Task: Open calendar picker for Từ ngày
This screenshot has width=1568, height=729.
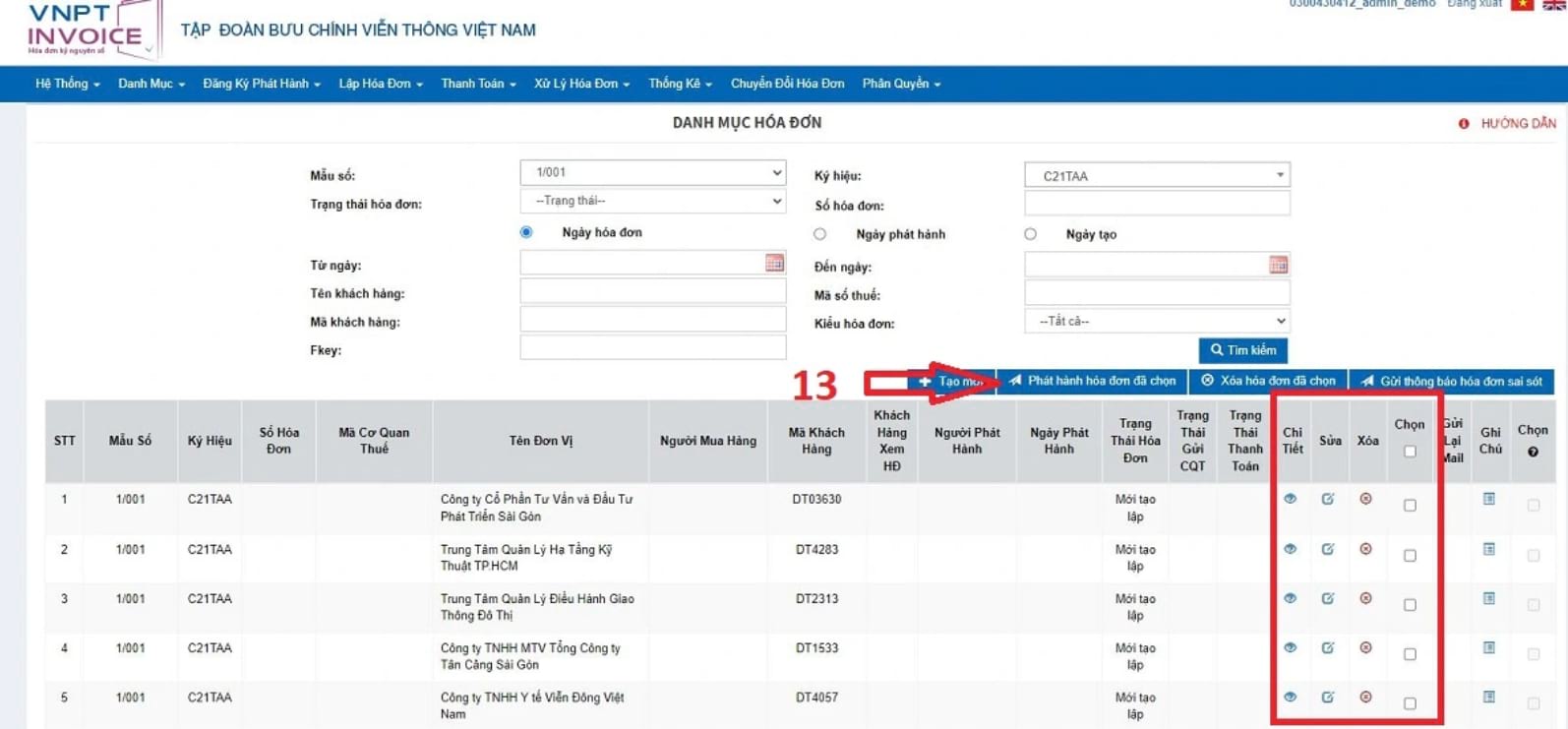Action: [x=774, y=263]
